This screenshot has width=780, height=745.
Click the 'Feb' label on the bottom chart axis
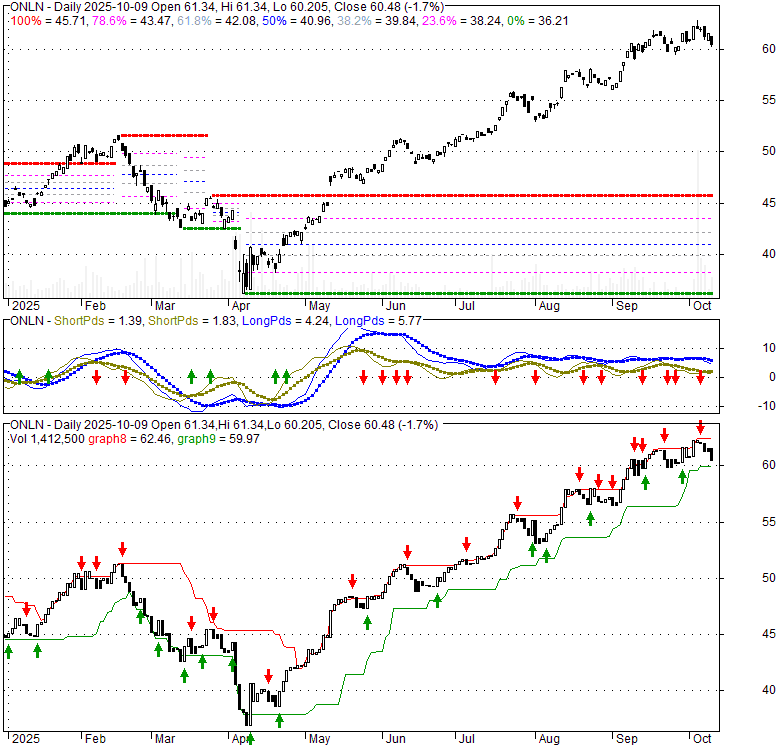[x=95, y=739]
